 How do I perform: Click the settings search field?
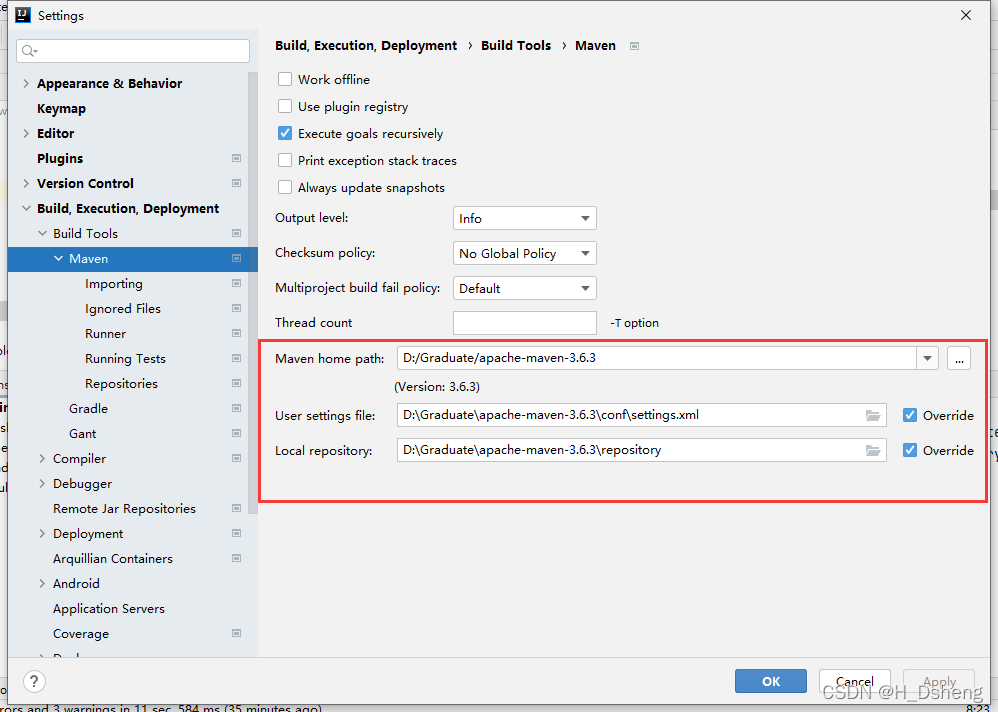tap(133, 51)
